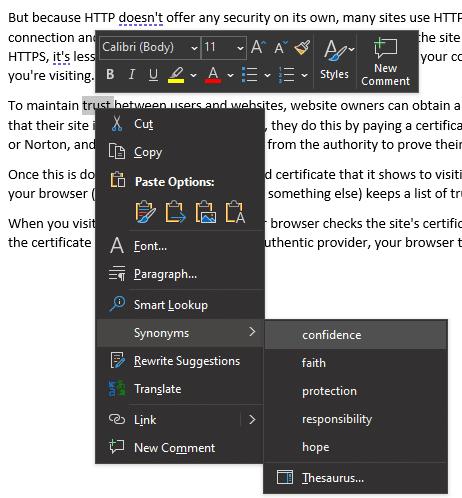Select Rewrite Suggestions menu entry
This screenshot has height=498, width=462.
pyautogui.click(x=180, y=361)
